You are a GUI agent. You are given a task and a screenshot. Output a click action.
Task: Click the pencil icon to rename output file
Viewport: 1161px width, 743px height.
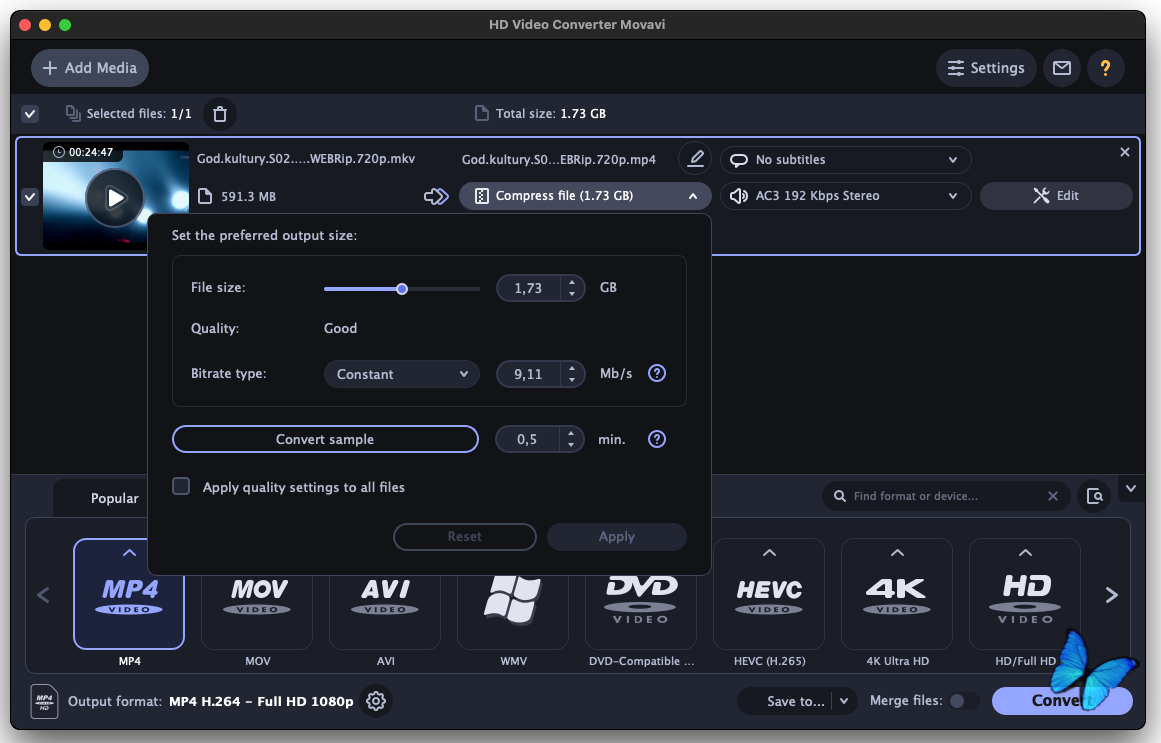[695, 159]
